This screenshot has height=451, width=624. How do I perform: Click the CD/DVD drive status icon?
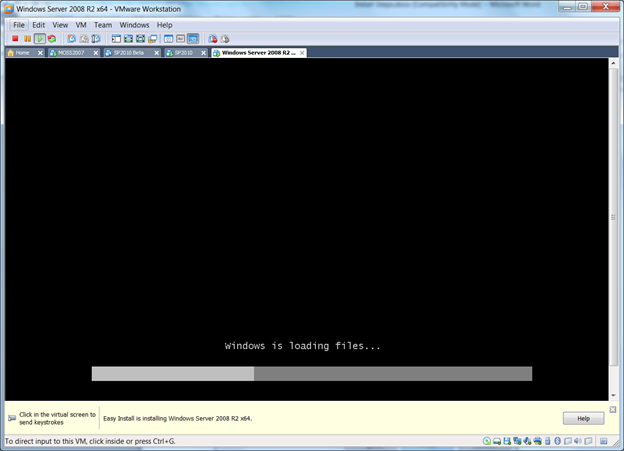pyautogui.click(x=487, y=441)
